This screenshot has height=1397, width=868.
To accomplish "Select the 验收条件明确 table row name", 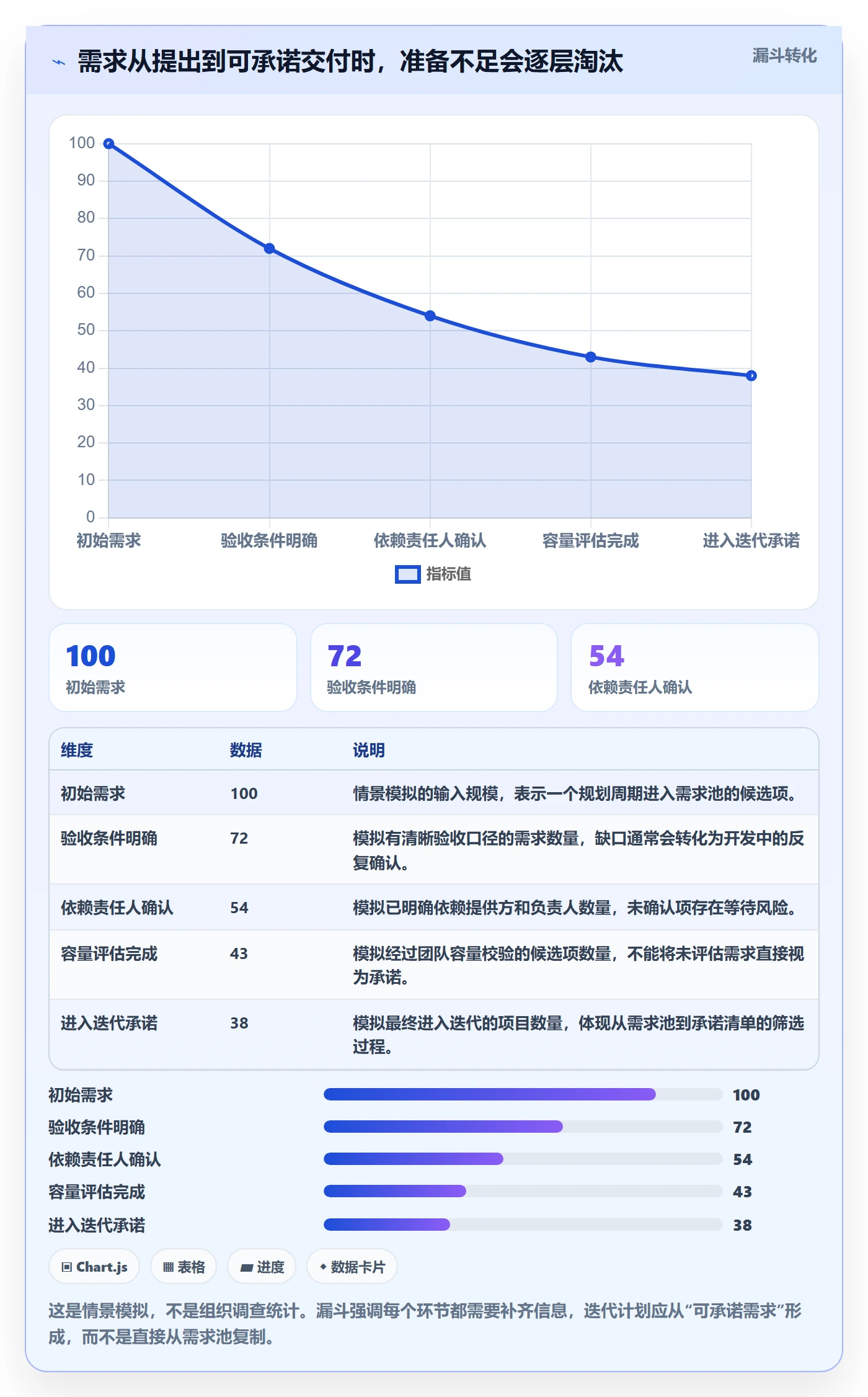I will (109, 839).
